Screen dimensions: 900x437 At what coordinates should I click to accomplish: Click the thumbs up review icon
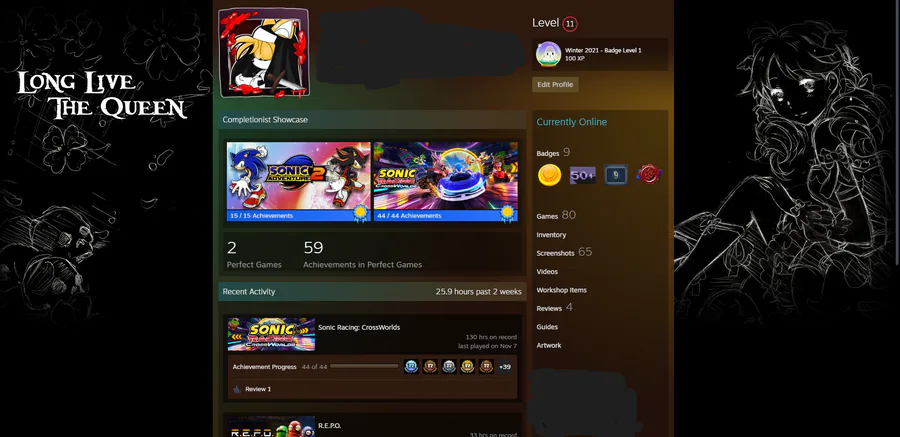[x=237, y=389]
